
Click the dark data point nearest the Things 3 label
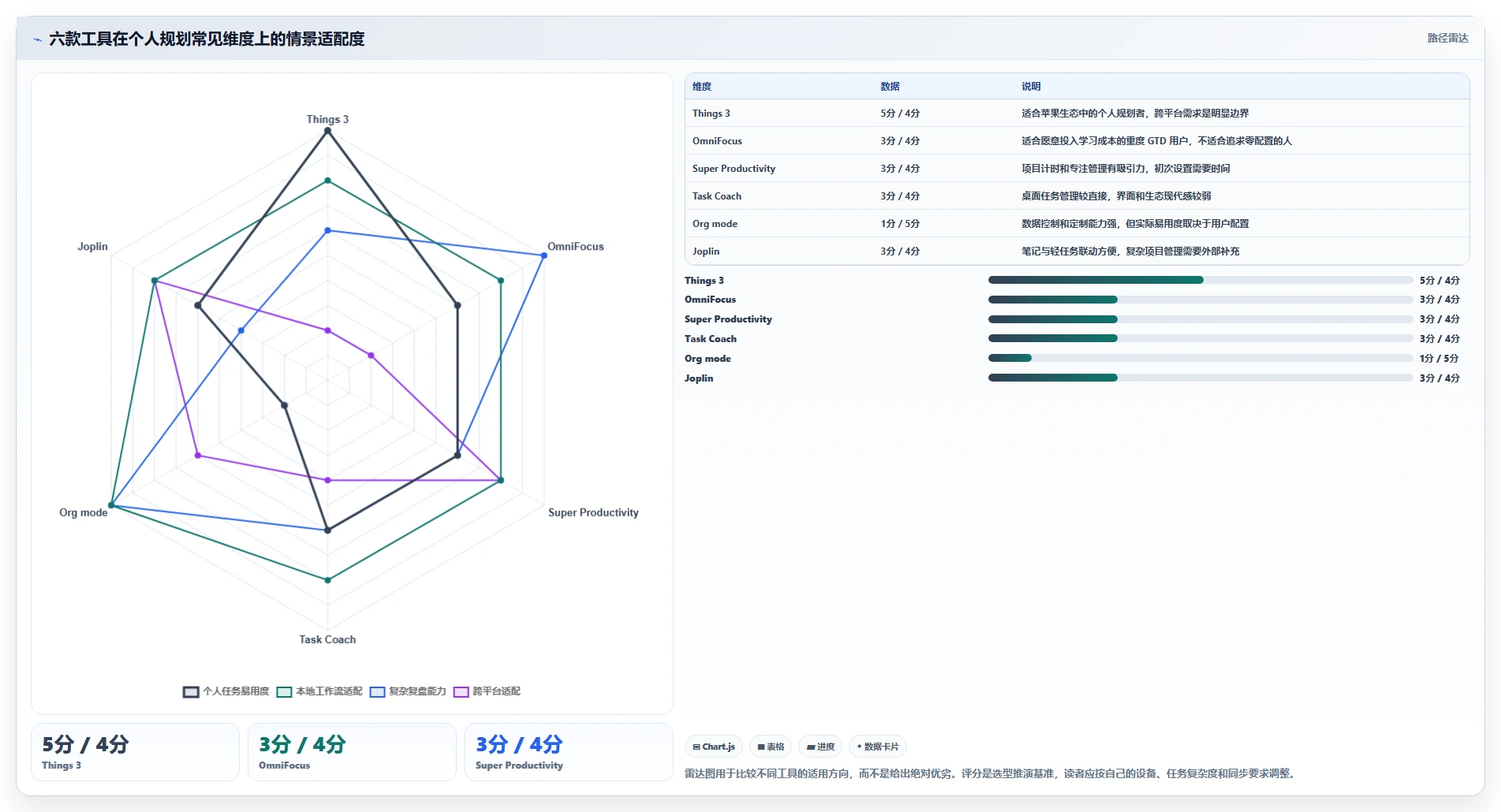pyautogui.click(x=328, y=131)
